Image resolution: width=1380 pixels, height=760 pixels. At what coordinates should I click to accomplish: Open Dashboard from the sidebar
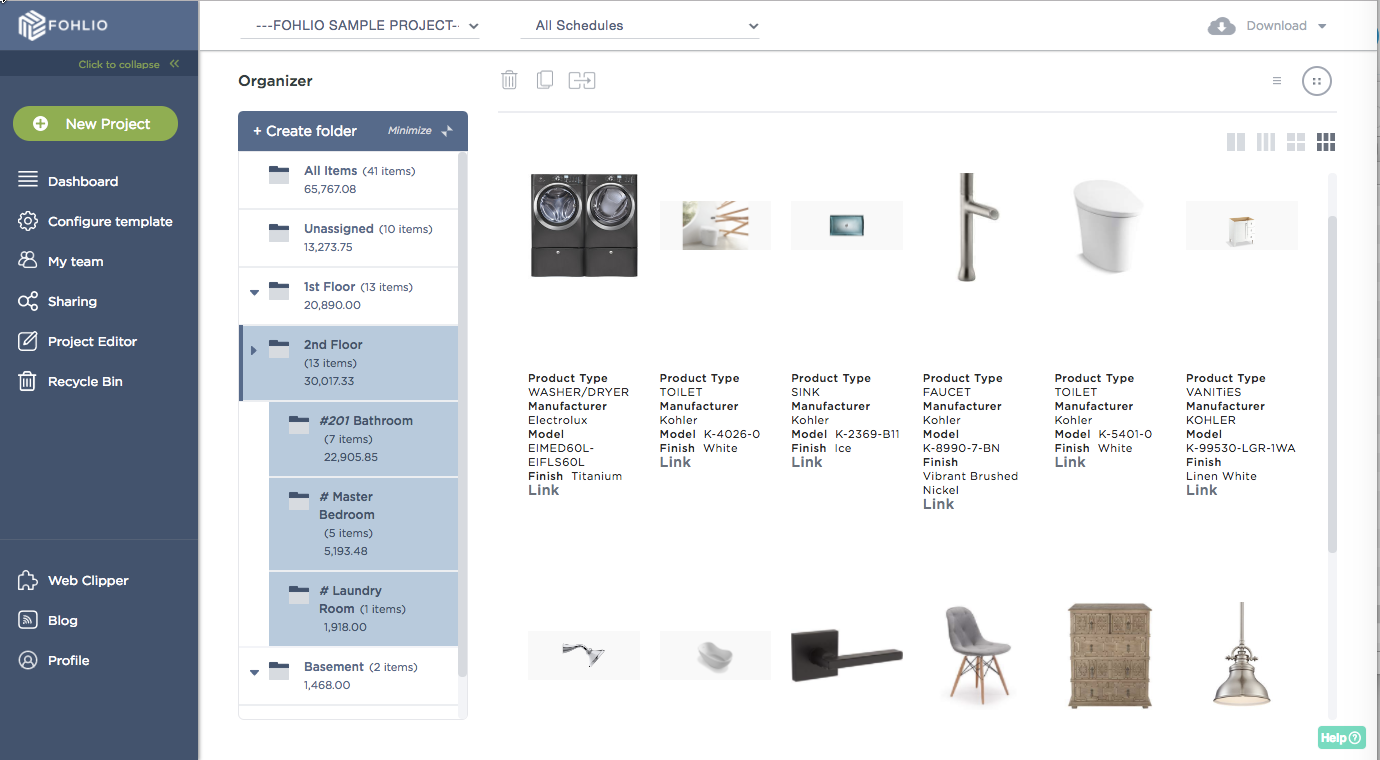coord(83,181)
